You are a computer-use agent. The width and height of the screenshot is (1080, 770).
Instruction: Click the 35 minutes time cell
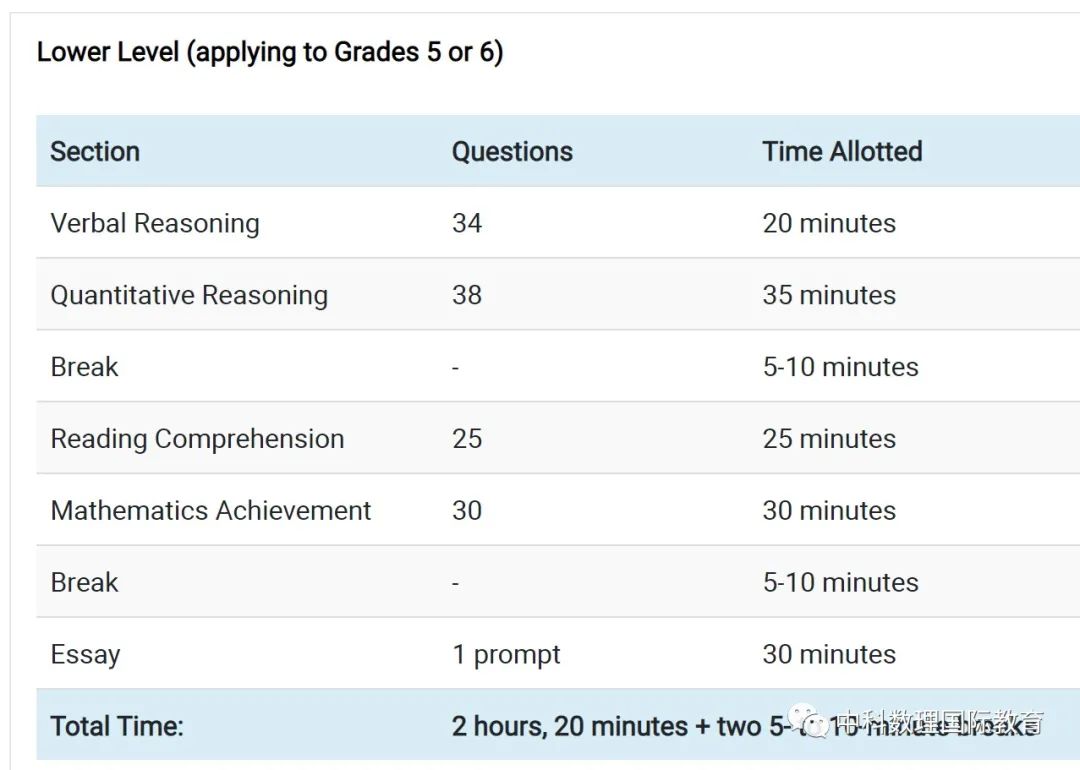coord(829,295)
